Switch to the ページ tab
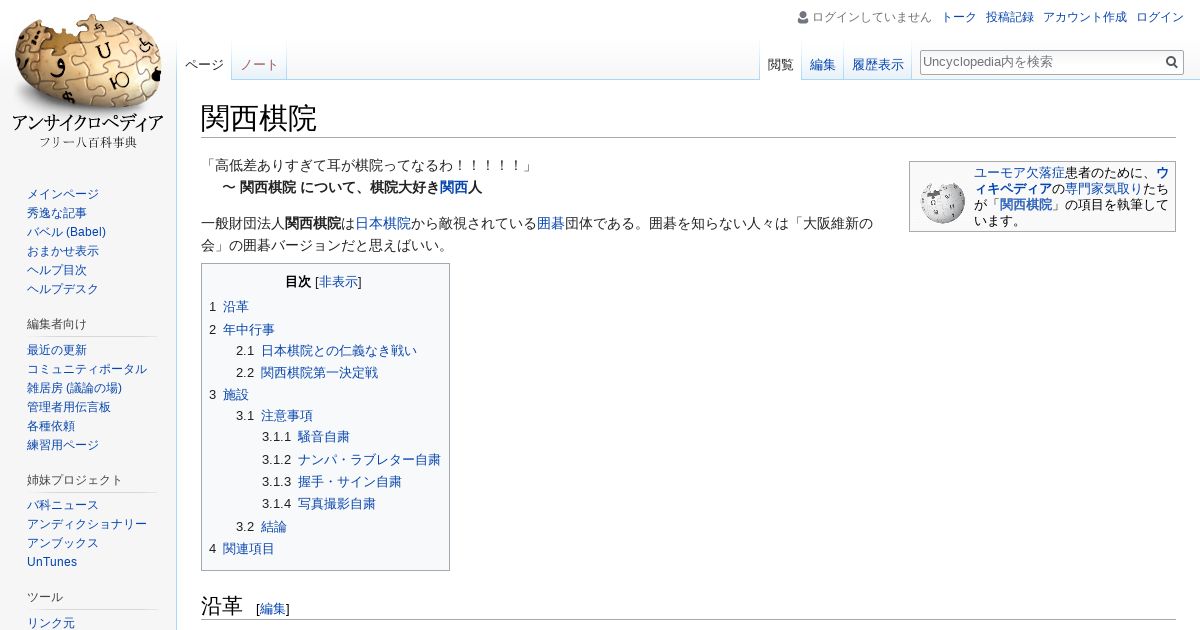 pos(204,65)
